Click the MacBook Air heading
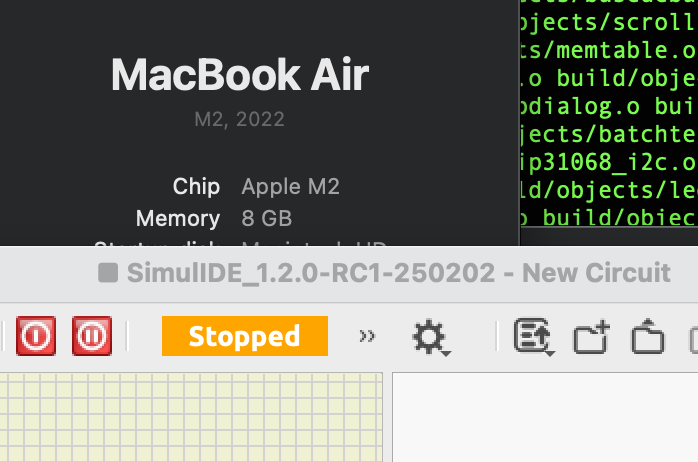Viewport: 698px width, 462px height. pyautogui.click(x=239, y=75)
